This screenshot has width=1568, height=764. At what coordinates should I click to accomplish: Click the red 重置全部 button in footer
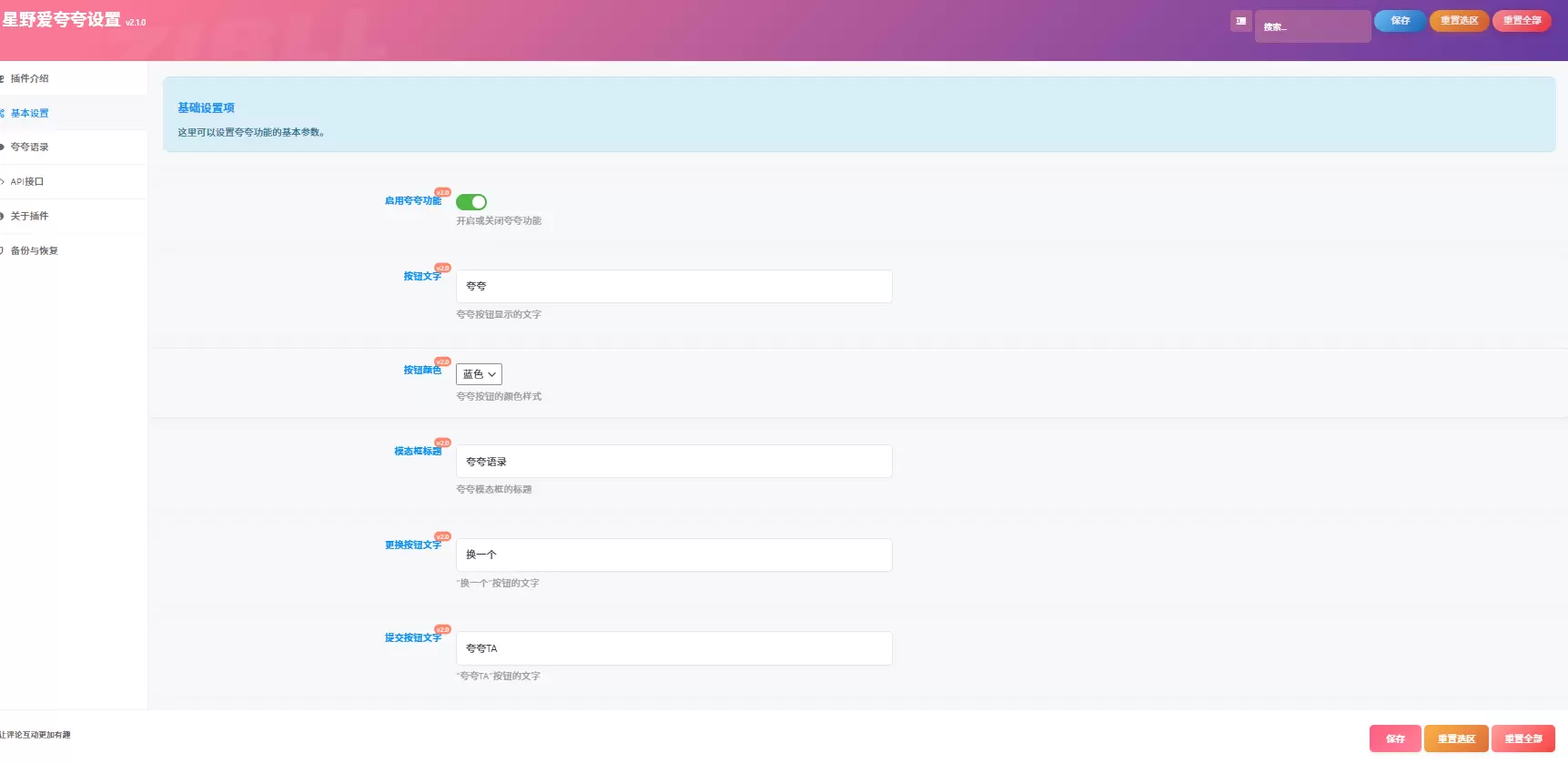tap(1523, 739)
